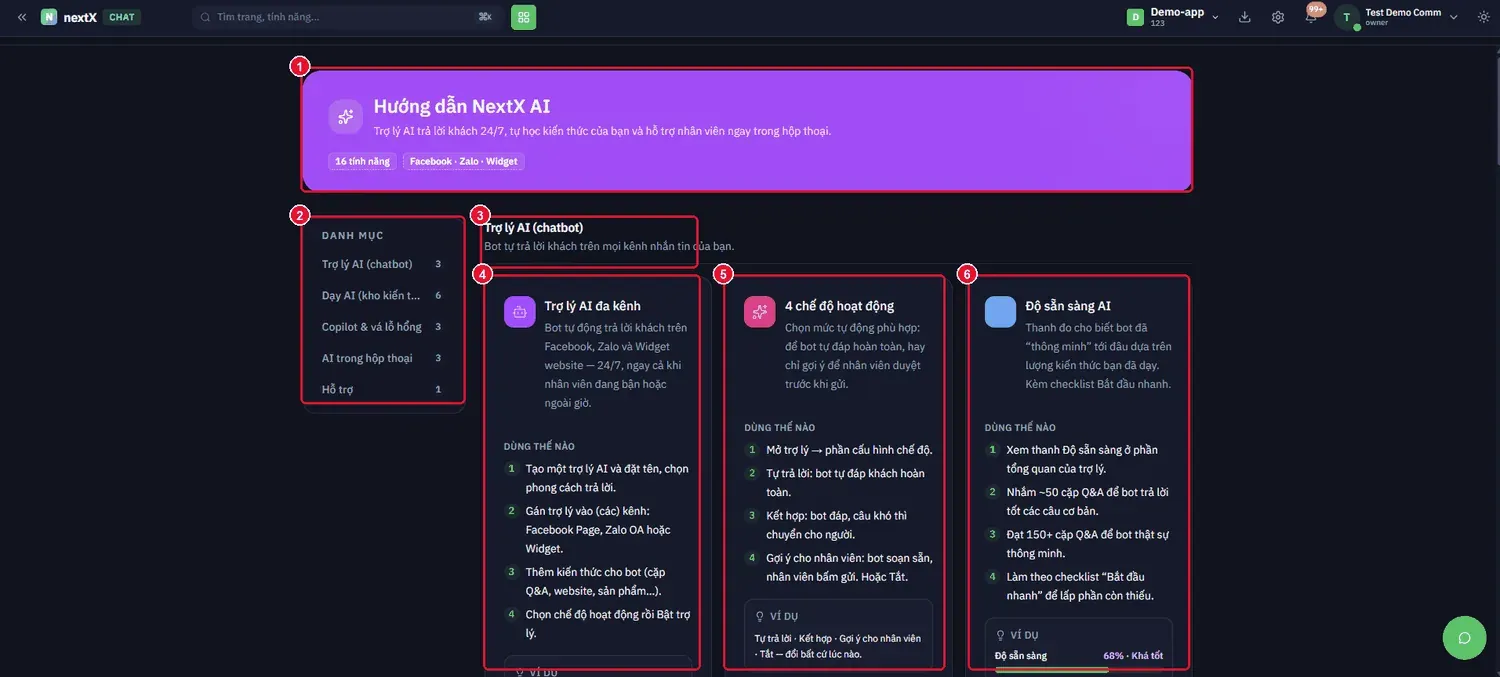Open the floating chat bubble button
The height and width of the screenshot is (677, 1500).
[x=1465, y=638]
